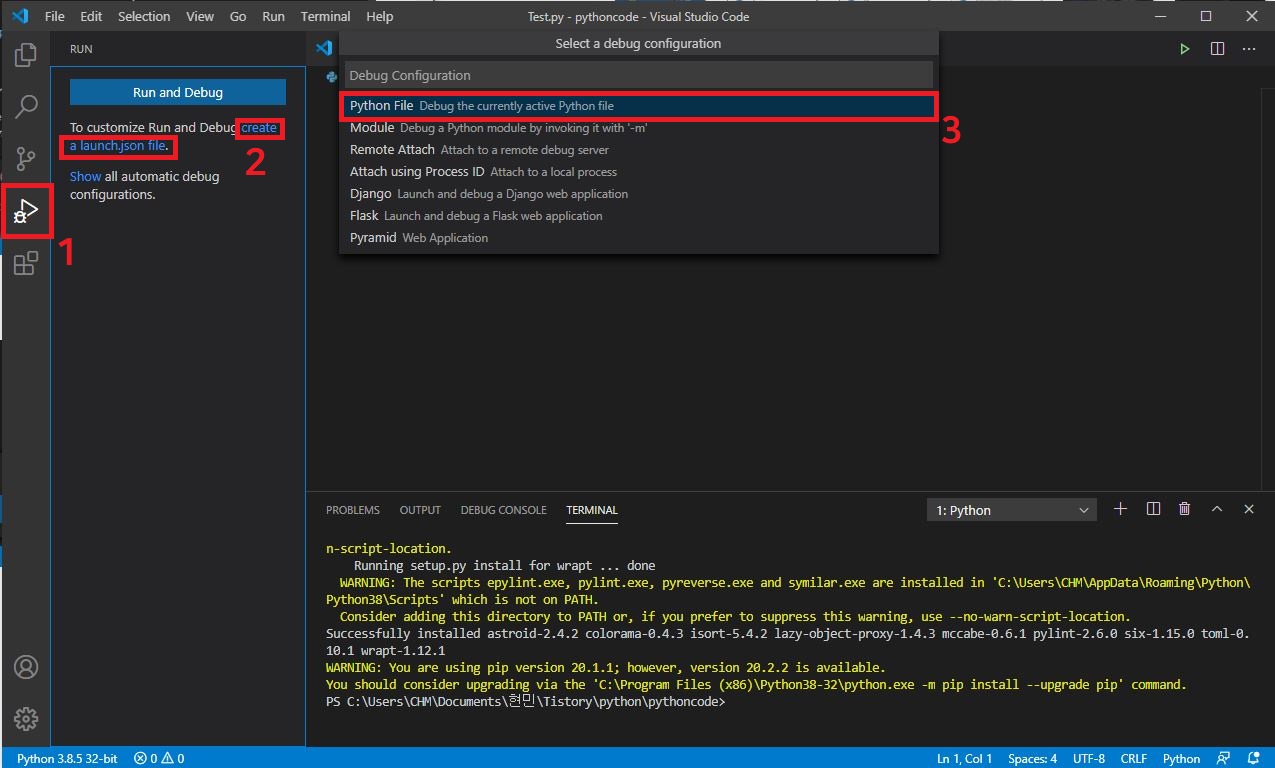Select 'Python File' debug configuration
This screenshot has height=768, width=1275.
pyautogui.click(x=639, y=105)
